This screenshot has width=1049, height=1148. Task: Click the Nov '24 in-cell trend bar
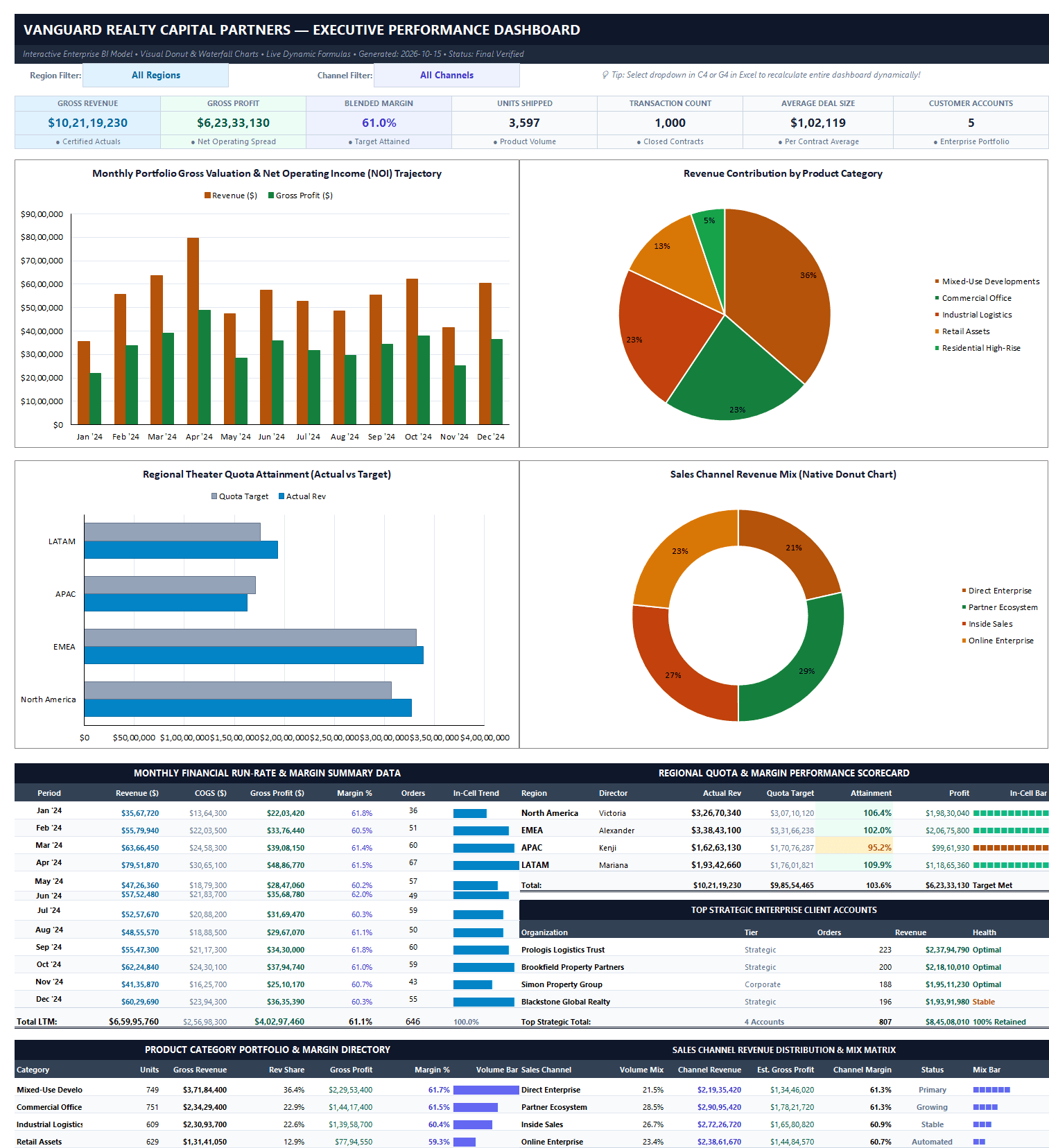pyautogui.click(x=473, y=984)
